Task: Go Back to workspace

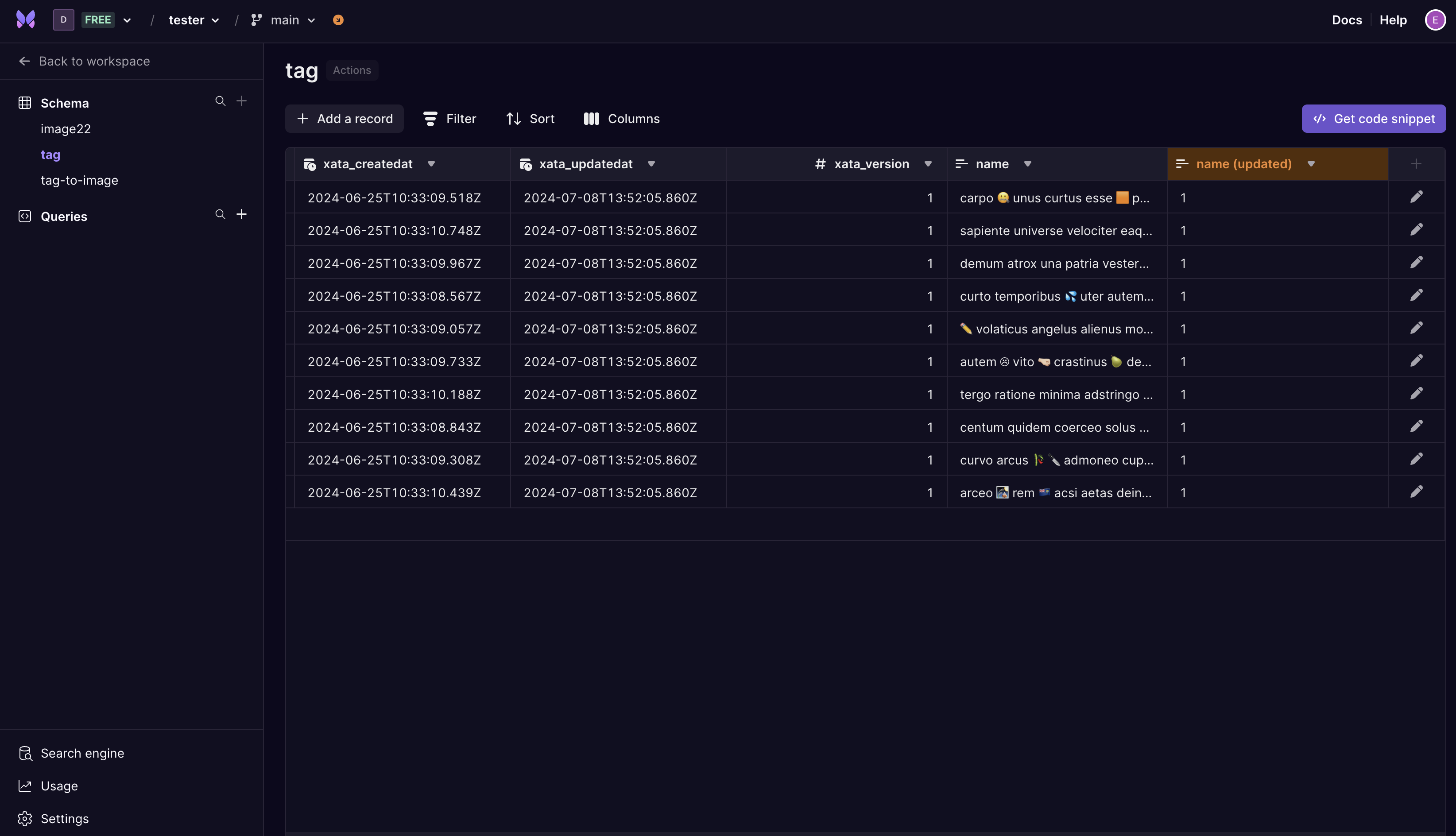Action: click(85, 62)
